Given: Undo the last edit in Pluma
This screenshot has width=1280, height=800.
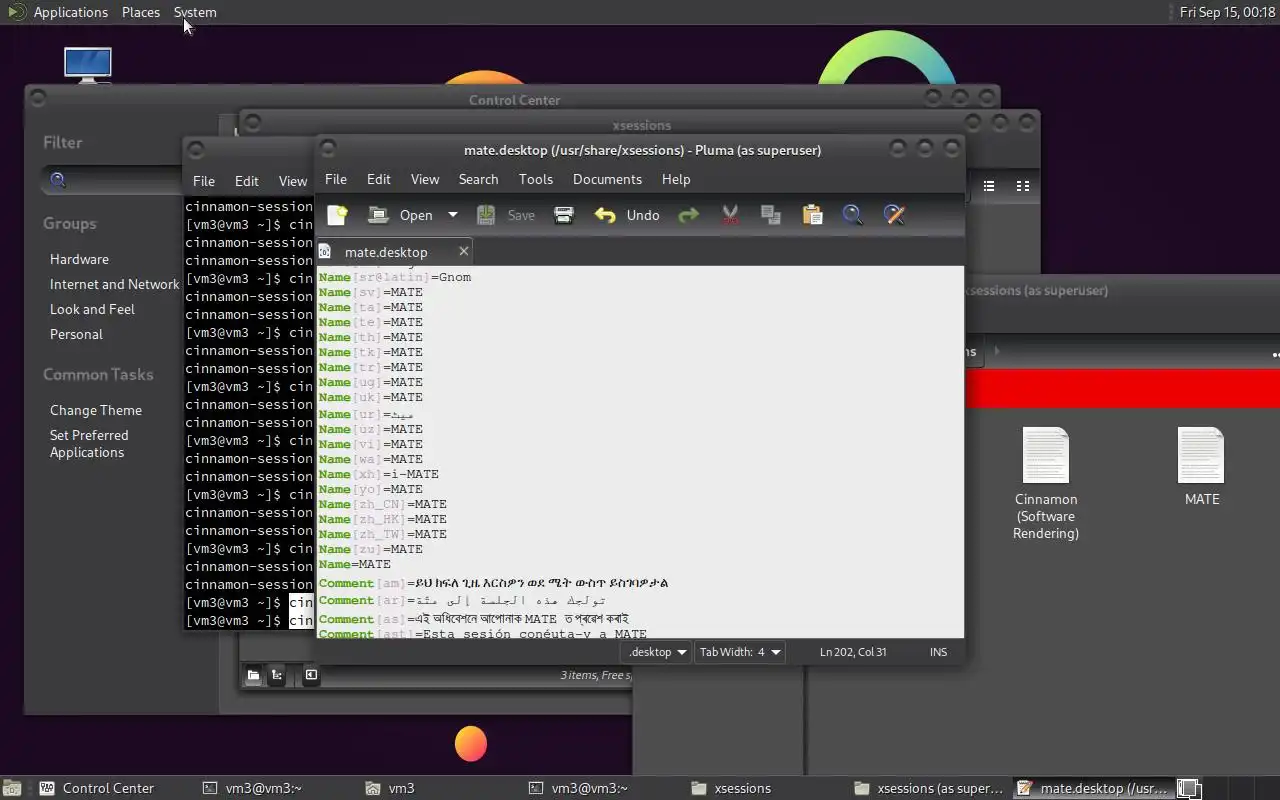Looking at the screenshot, I should click(x=627, y=215).
